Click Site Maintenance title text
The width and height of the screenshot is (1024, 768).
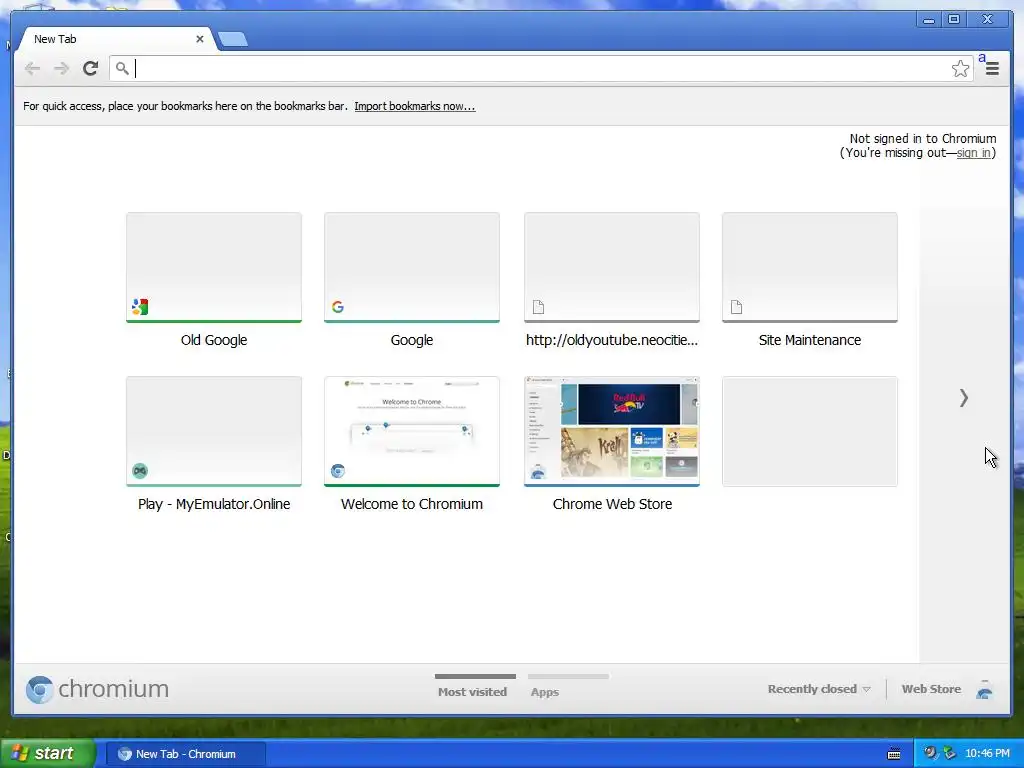pyautogui.click(x=810, y=340)
